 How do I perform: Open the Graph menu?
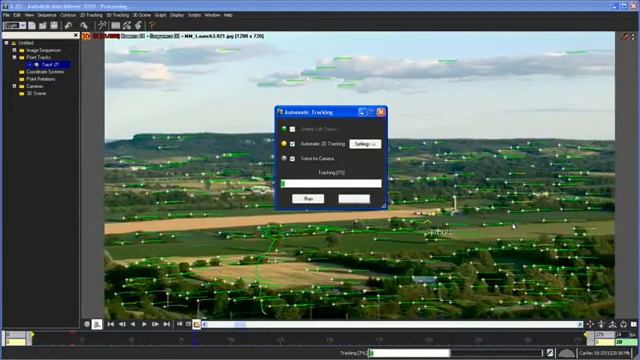(160, 15)
